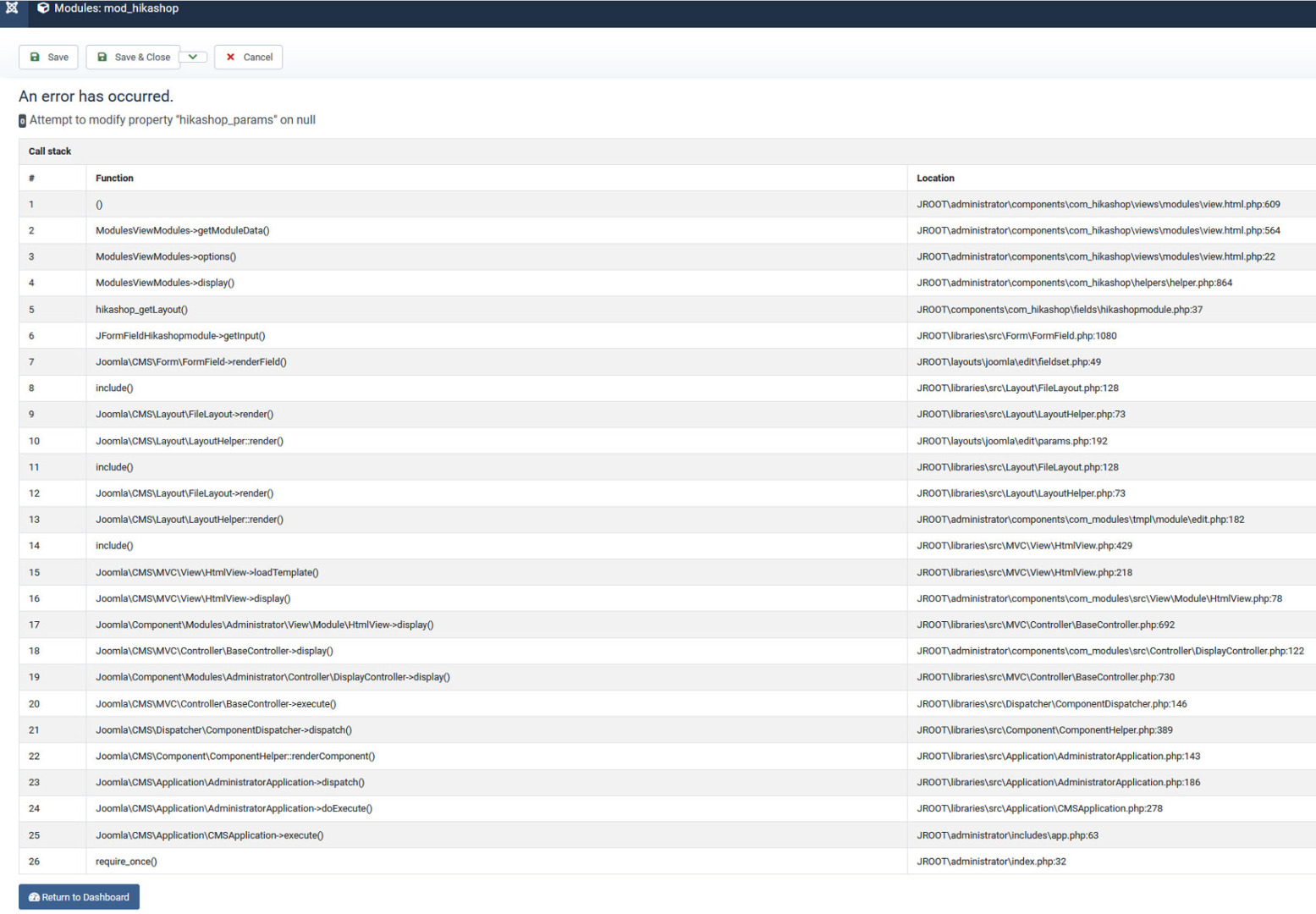Click the Save button
The height and width of the screenshot is (914, 1316).
pos(49,57)
